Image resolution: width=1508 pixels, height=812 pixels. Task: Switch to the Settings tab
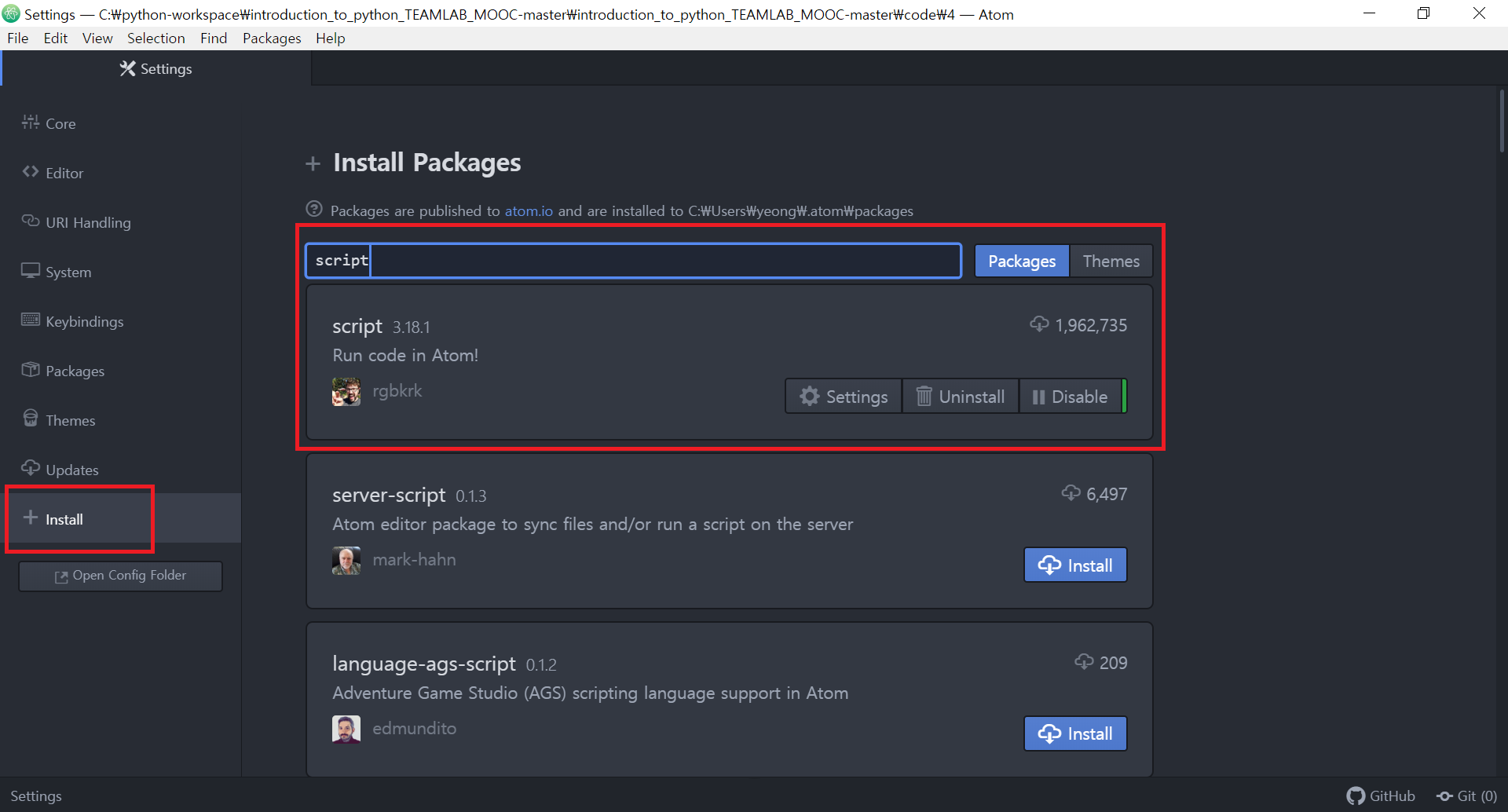(156, 68)
